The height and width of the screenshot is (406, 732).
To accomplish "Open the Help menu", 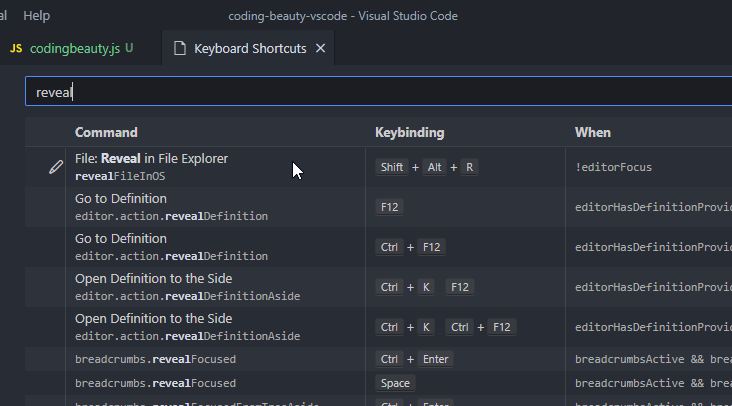I will tap(36, 16).
